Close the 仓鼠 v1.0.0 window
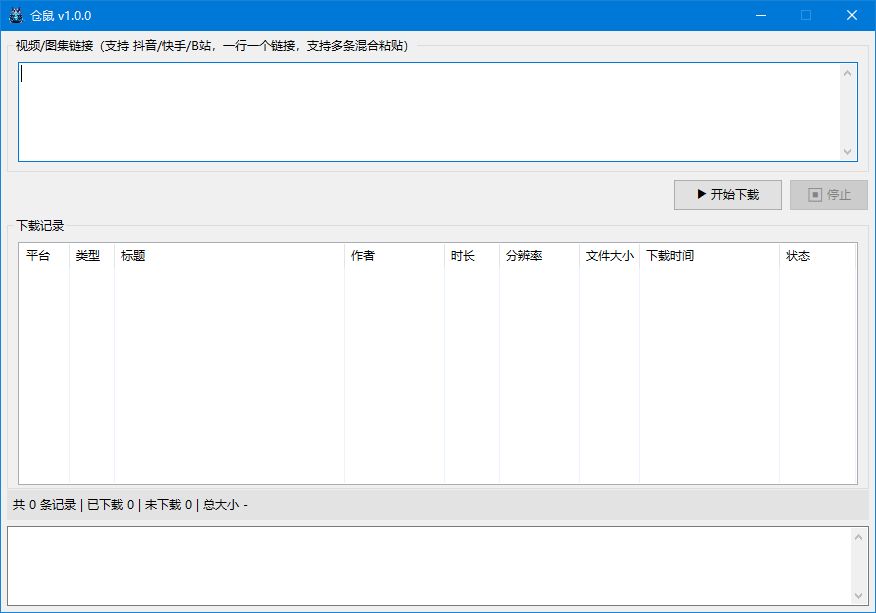The width and height of the screenshot is (876, 613). [x=851, y=15]
